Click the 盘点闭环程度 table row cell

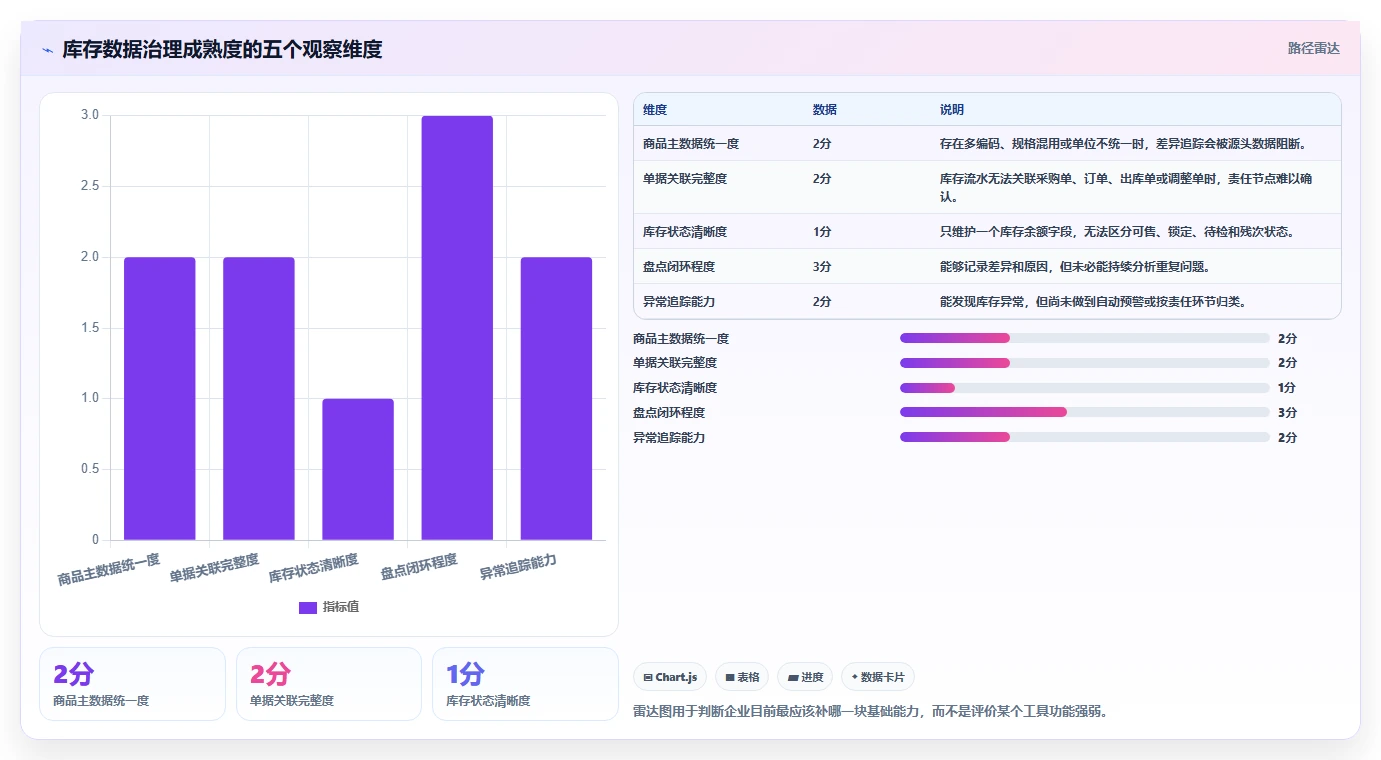(679, 267)
